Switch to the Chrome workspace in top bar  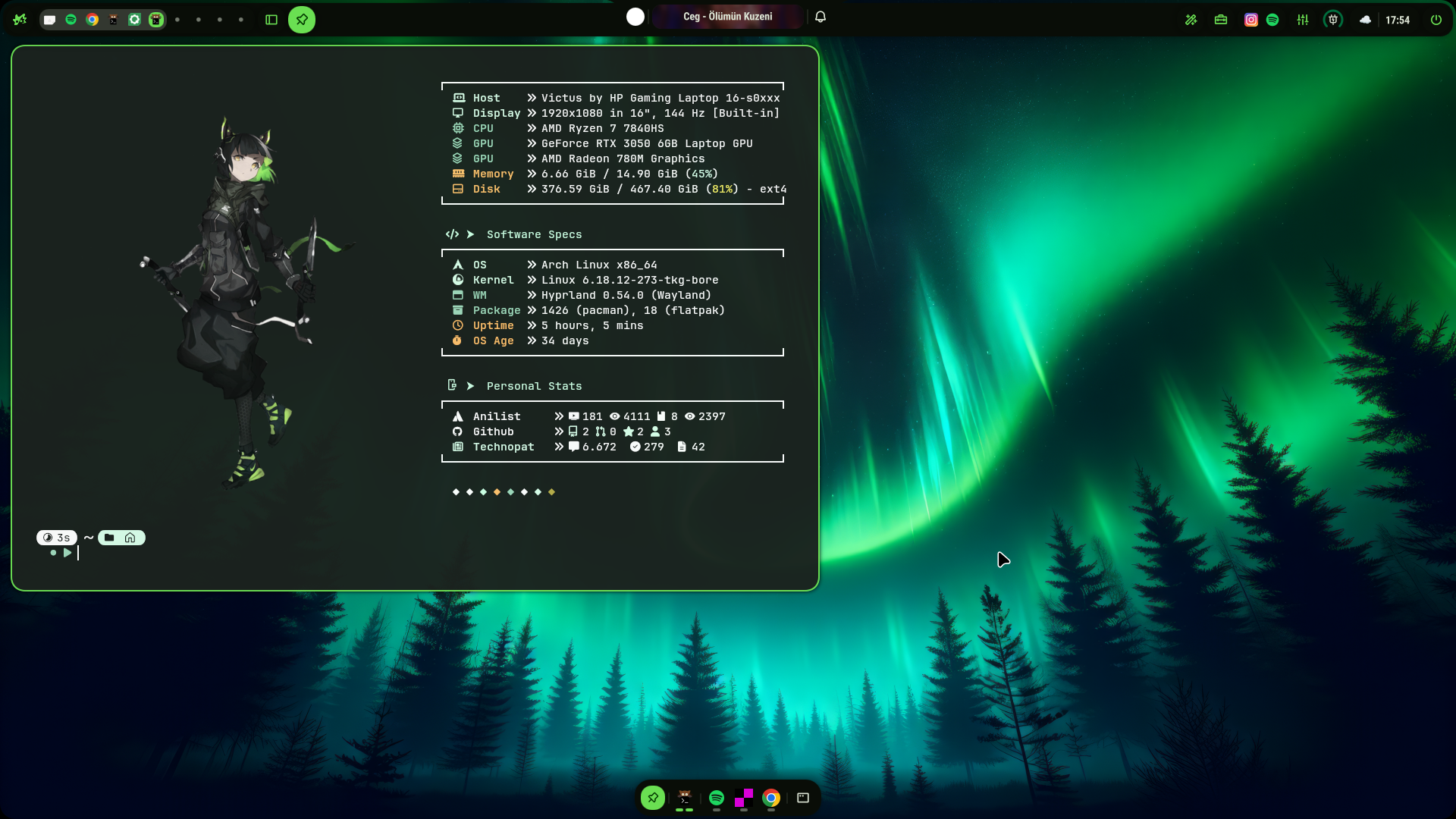[x=92, y=20]
